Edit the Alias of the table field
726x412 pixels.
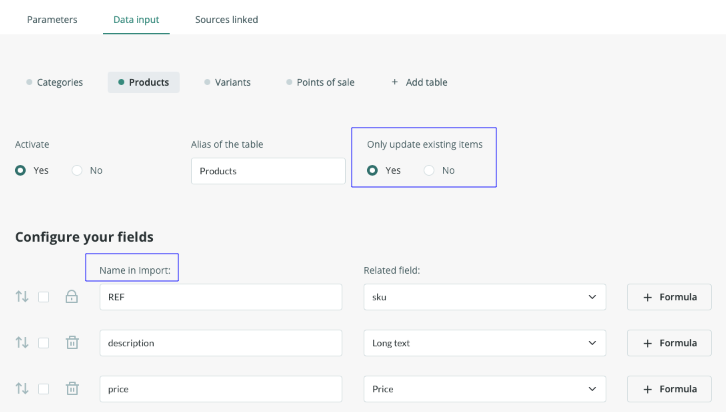pos(268,171)
